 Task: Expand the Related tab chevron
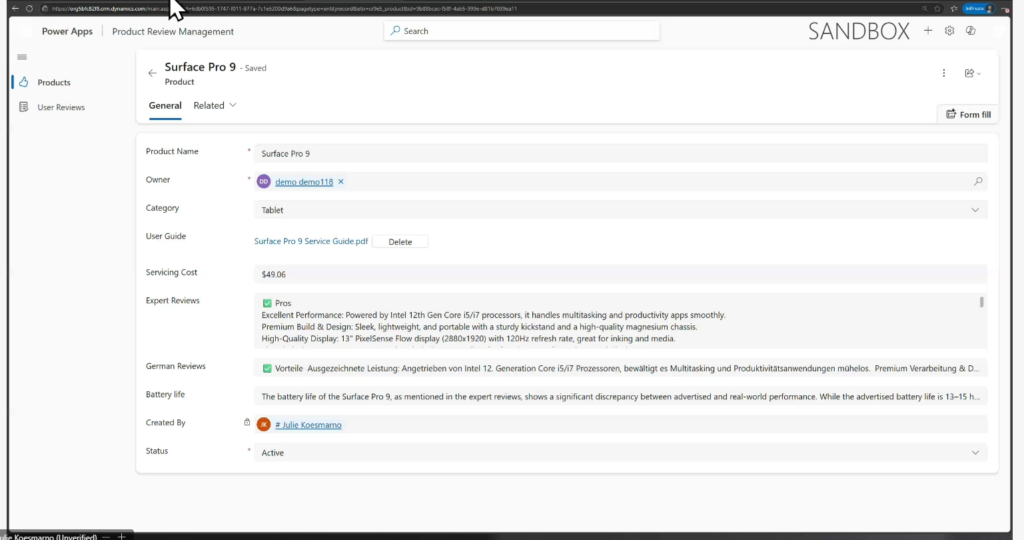tap(232, 105)
